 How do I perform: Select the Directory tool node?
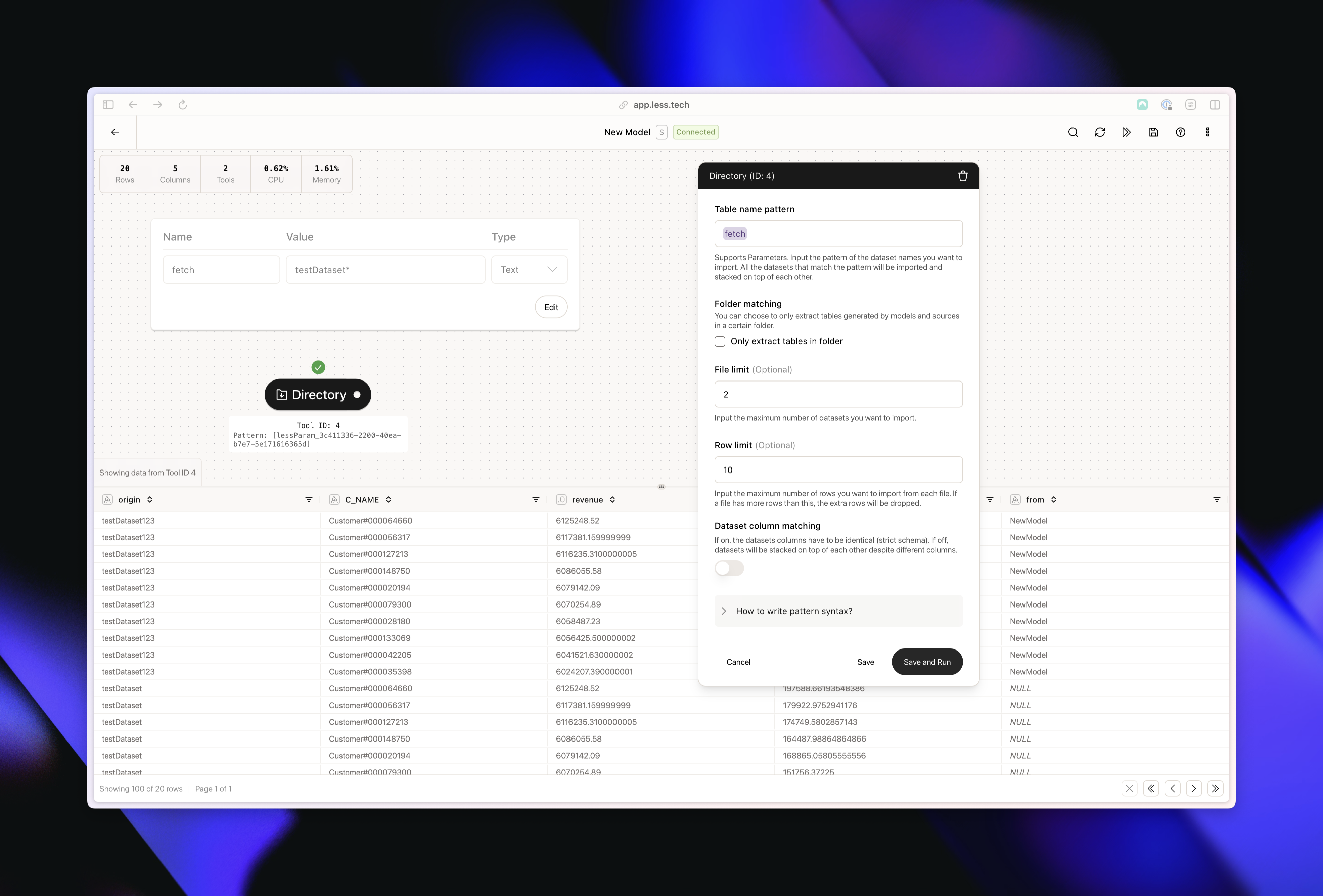point(318,395)
